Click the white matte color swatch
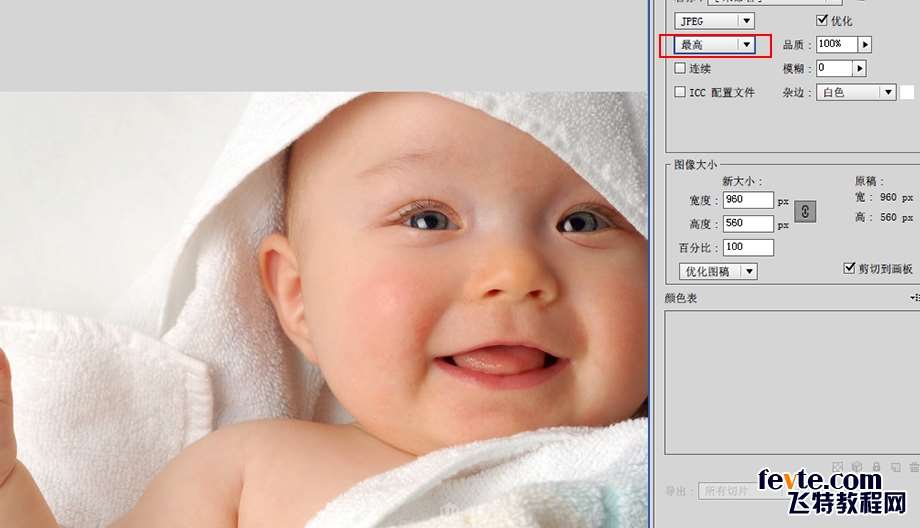Image resolution: width=920 pixels, height=528 pixels. point(907,92)
